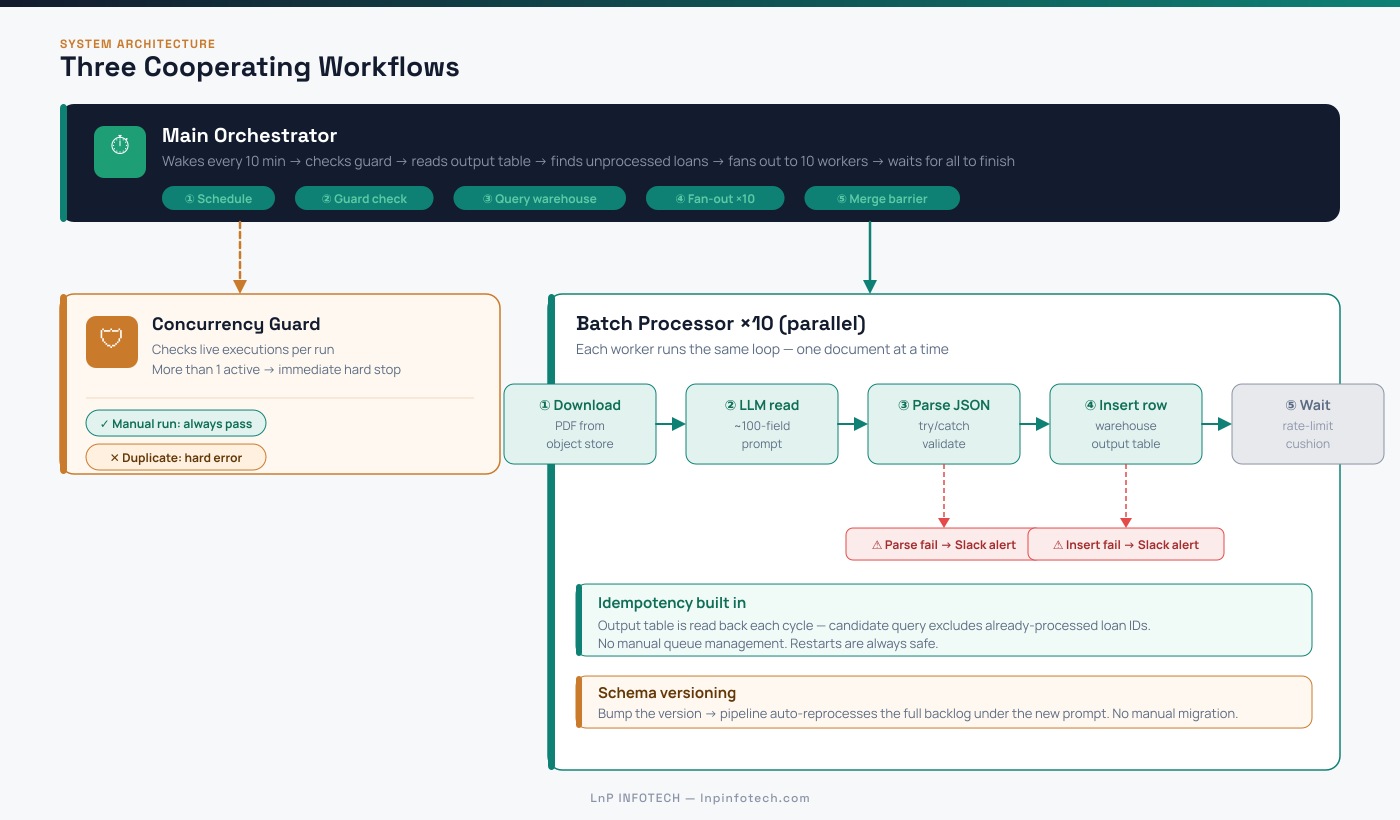Select the Schedule step pill
This screenshot has width=1400, height=820.
(x=218, y=199)
